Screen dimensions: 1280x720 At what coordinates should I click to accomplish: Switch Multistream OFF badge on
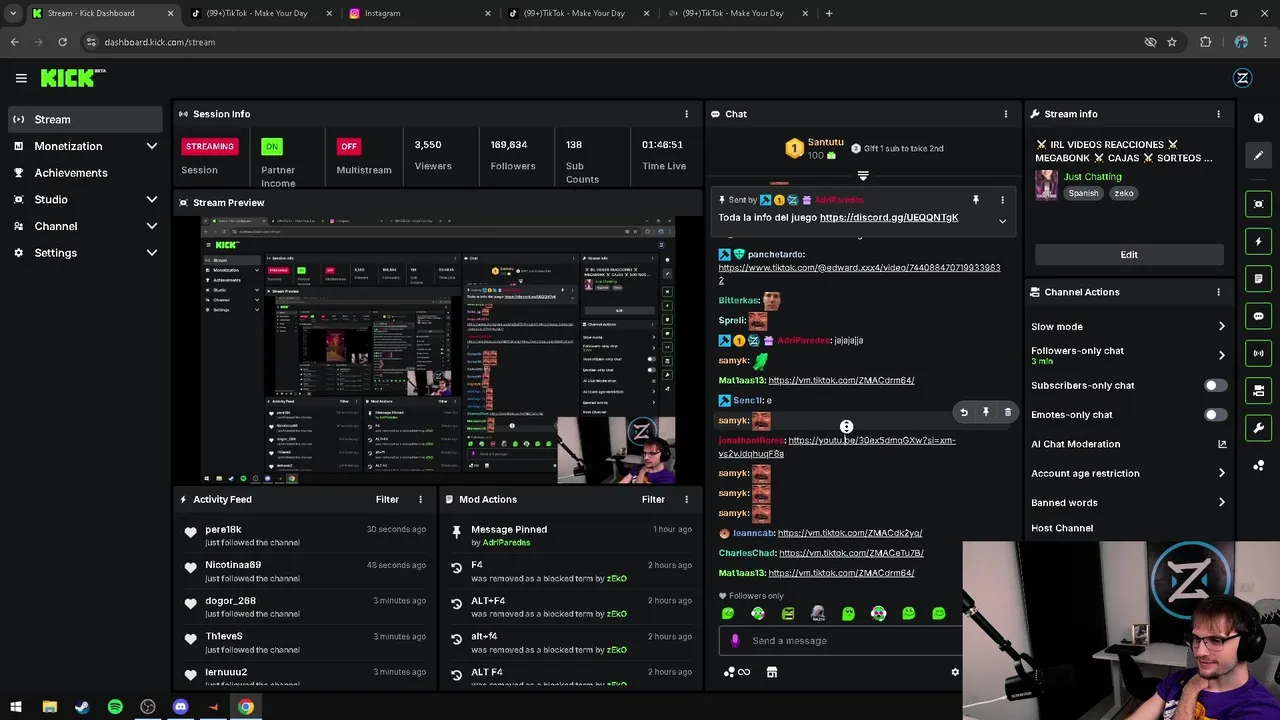pos(348,146)
